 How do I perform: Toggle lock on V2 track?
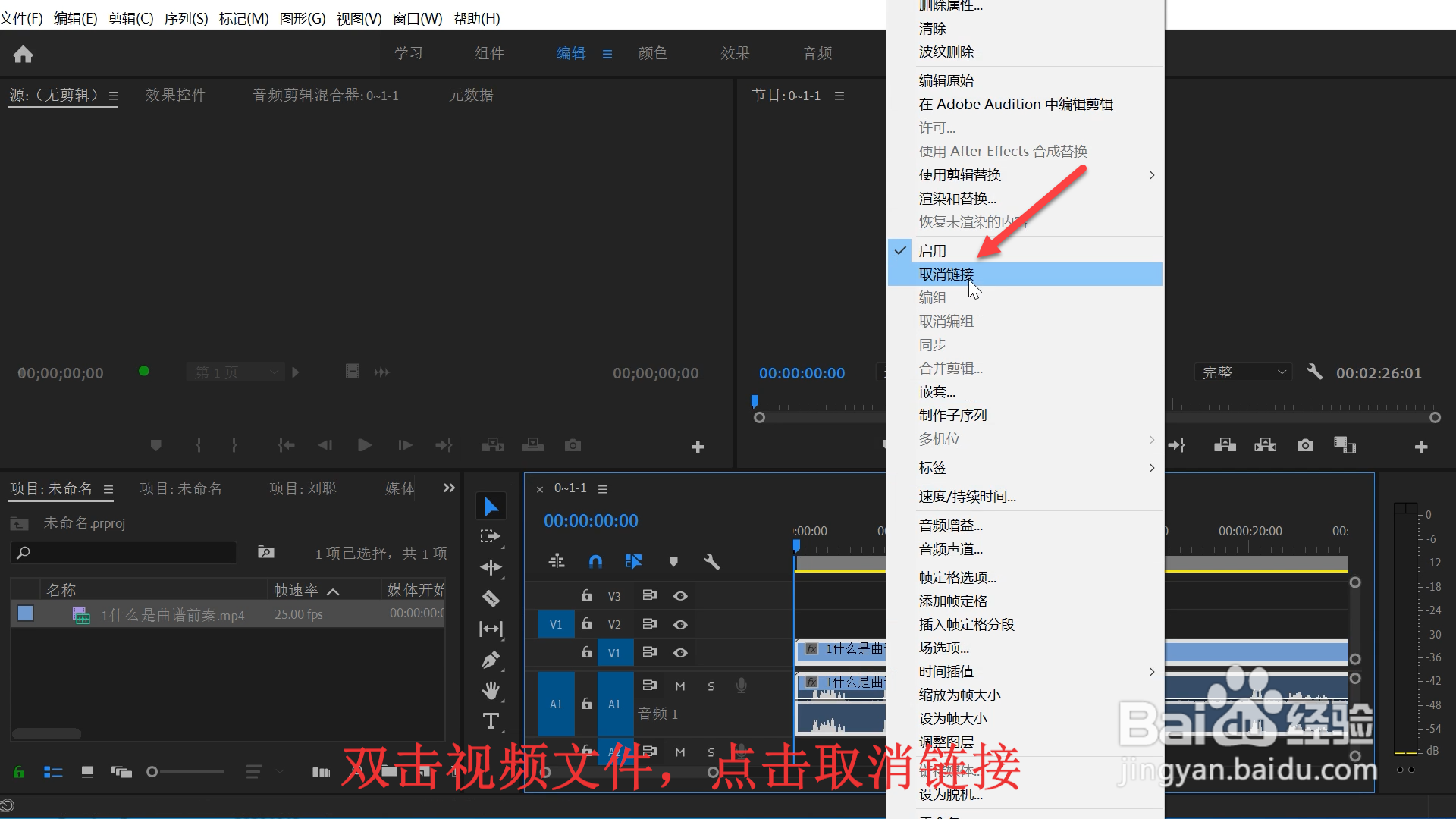[x=586, y=623]
